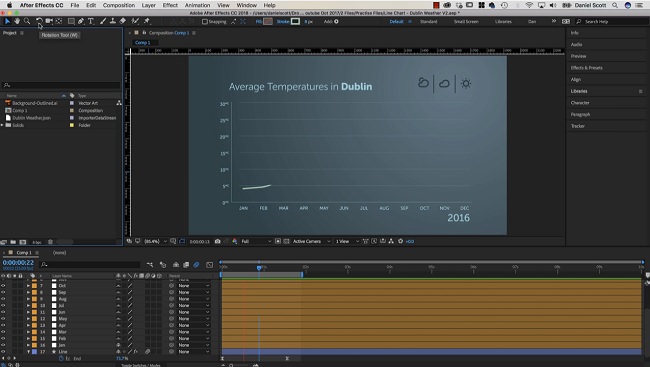
Task: Select the Eraser tool
Action: (x=123, y=21)
